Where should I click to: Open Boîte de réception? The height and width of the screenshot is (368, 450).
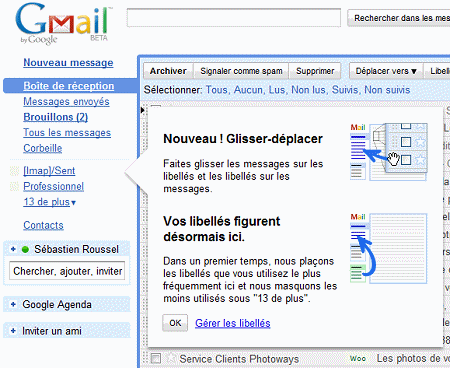click(69, 86)
